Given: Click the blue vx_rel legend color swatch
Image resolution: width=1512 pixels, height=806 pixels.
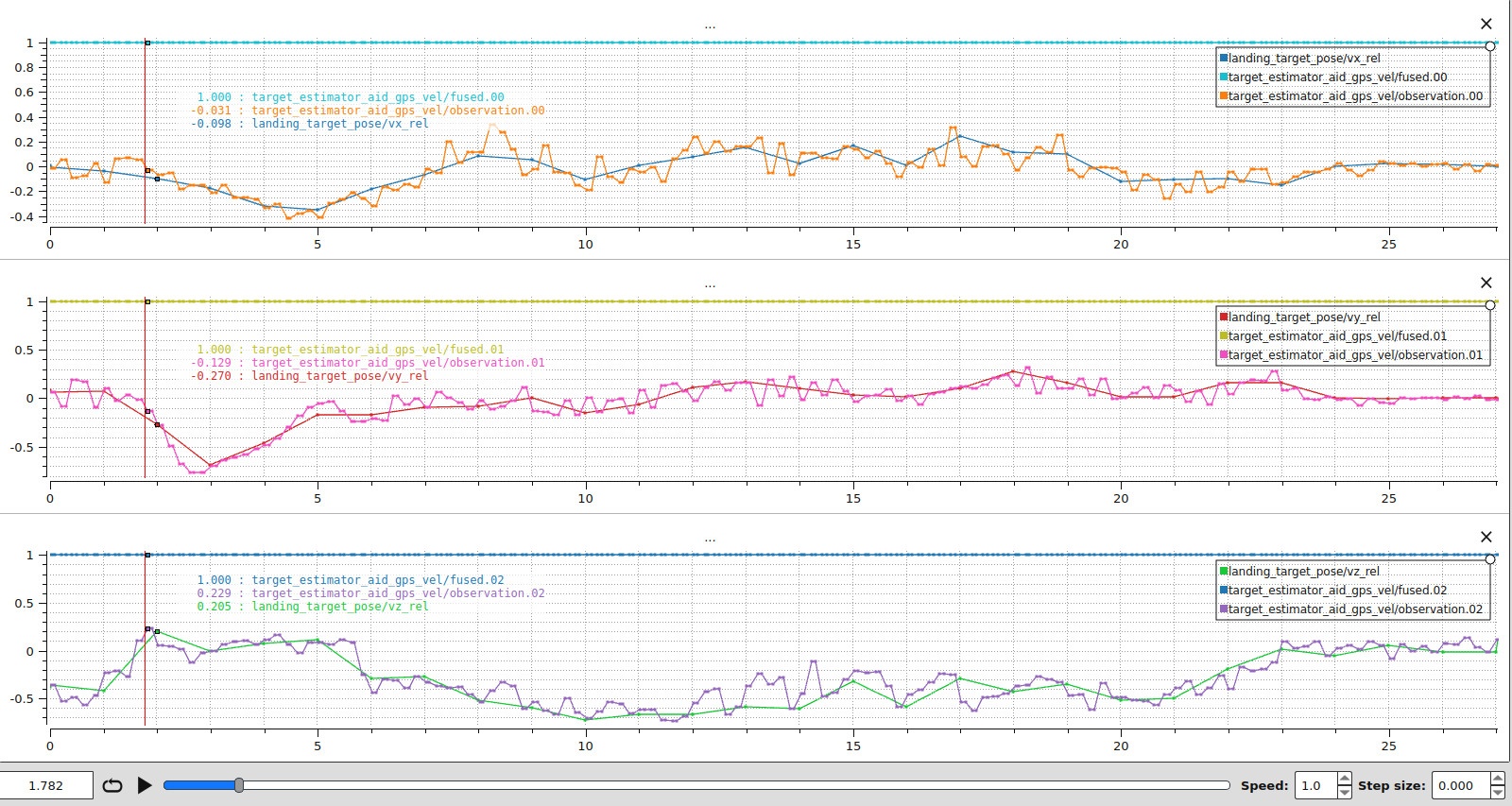Looking at the screenshot, I should coord(1224,59).
